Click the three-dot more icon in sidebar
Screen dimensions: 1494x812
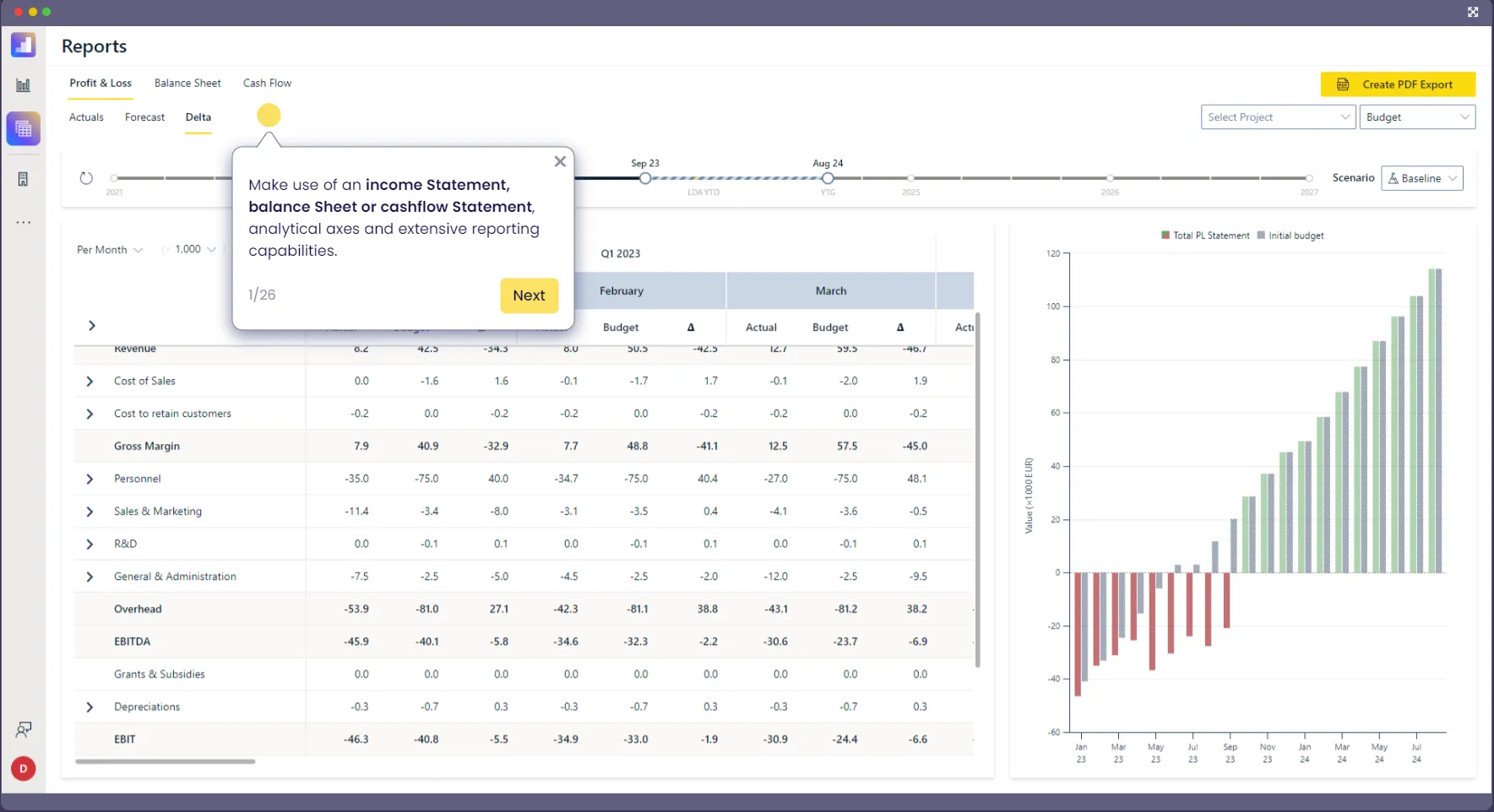[x=23, y=222]
